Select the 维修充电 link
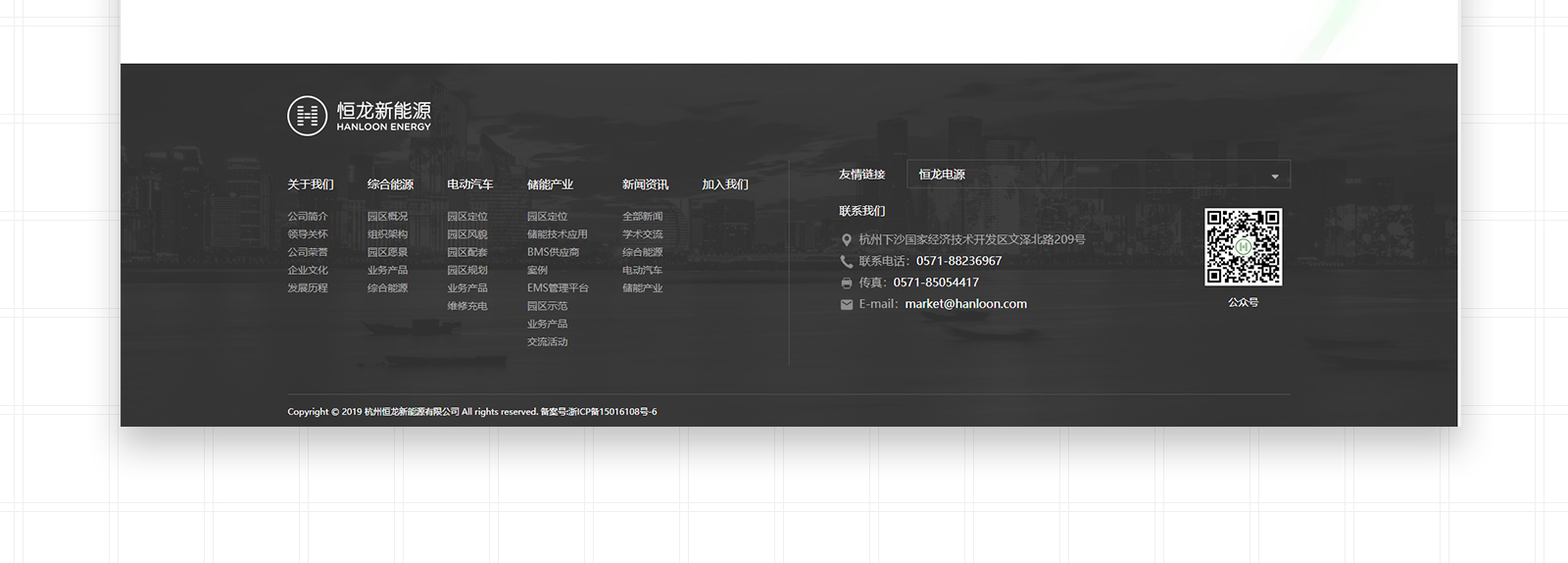Screen dimensions: 1568x563 tap(467, 306)
